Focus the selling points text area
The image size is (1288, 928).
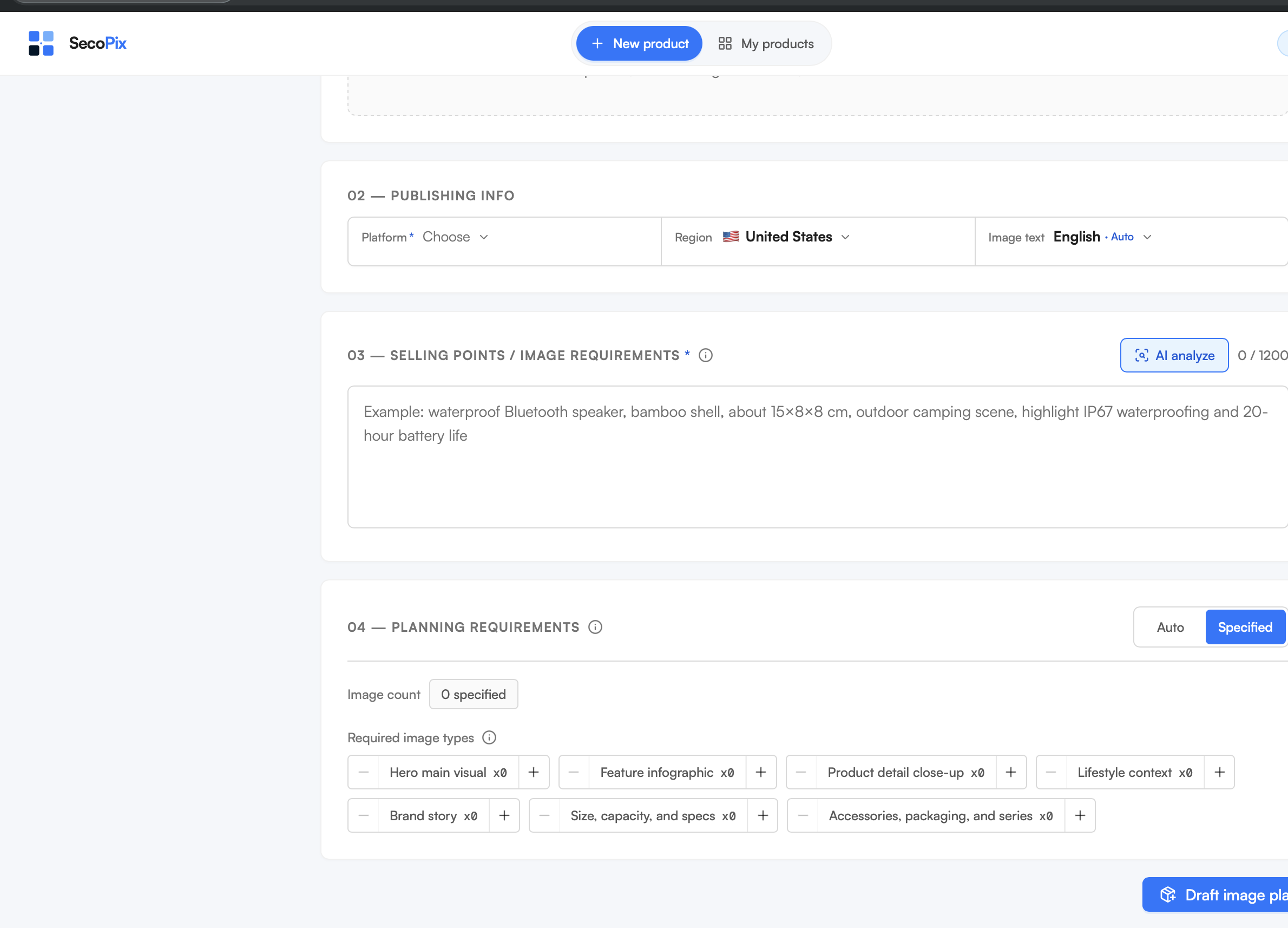pyautogui.click(x=818, y=457)
